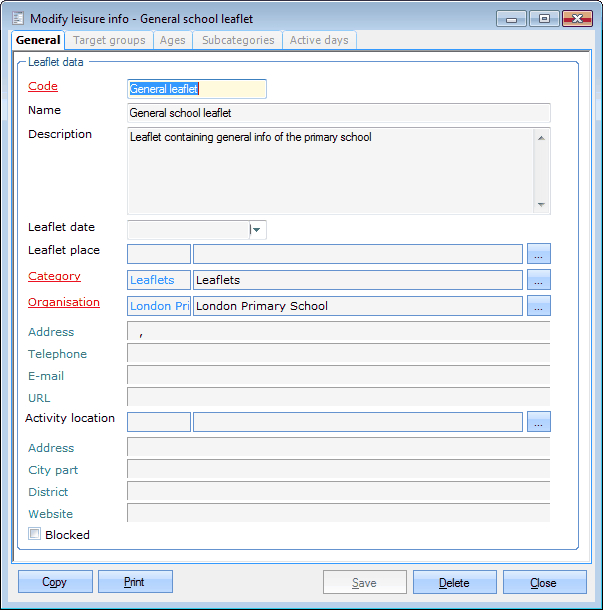Follow the red Organisation link label
Screen dimensions: 603x610
click(x=64, y=302)
